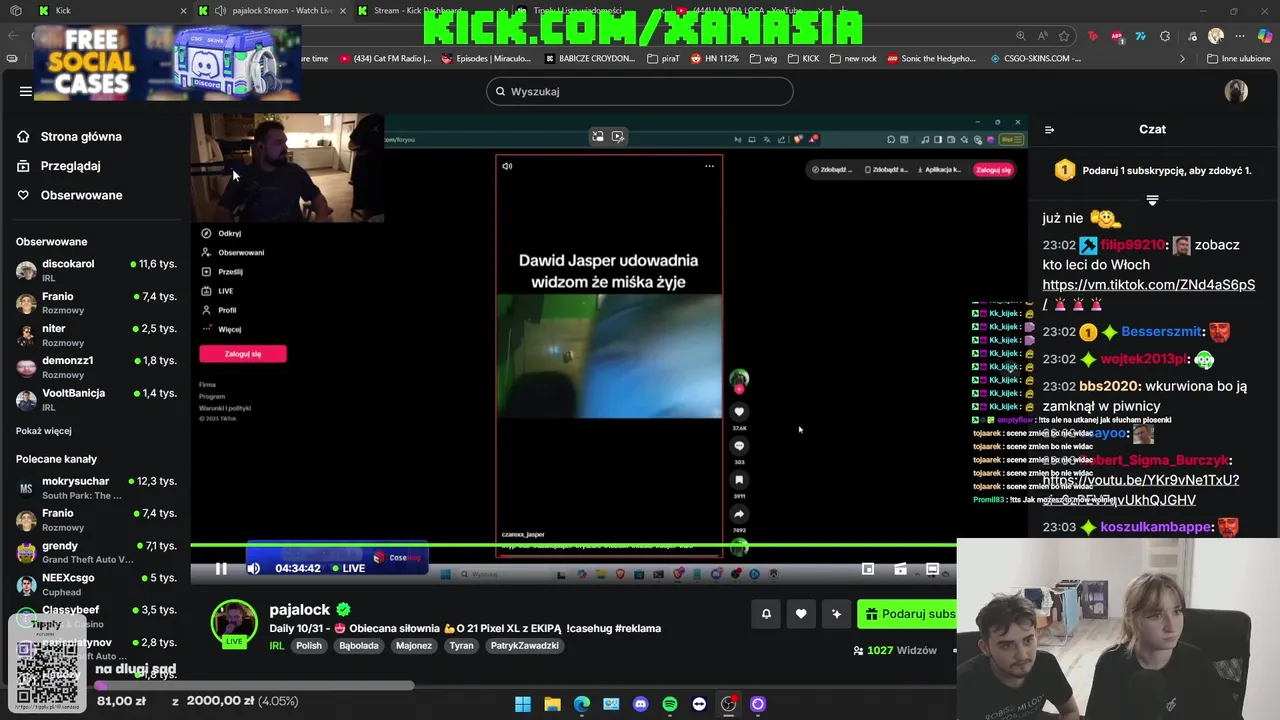Open OBS Studio from taskbar
Viewport: 1280px width, 720px height.
click(x=729, y=704)
